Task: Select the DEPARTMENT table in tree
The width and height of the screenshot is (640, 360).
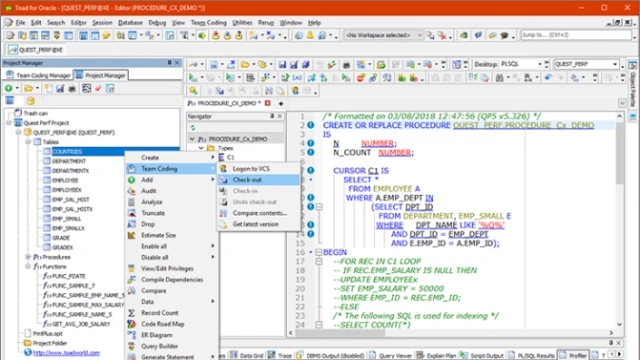Action: pyautogui.click(x=69, y=161)
